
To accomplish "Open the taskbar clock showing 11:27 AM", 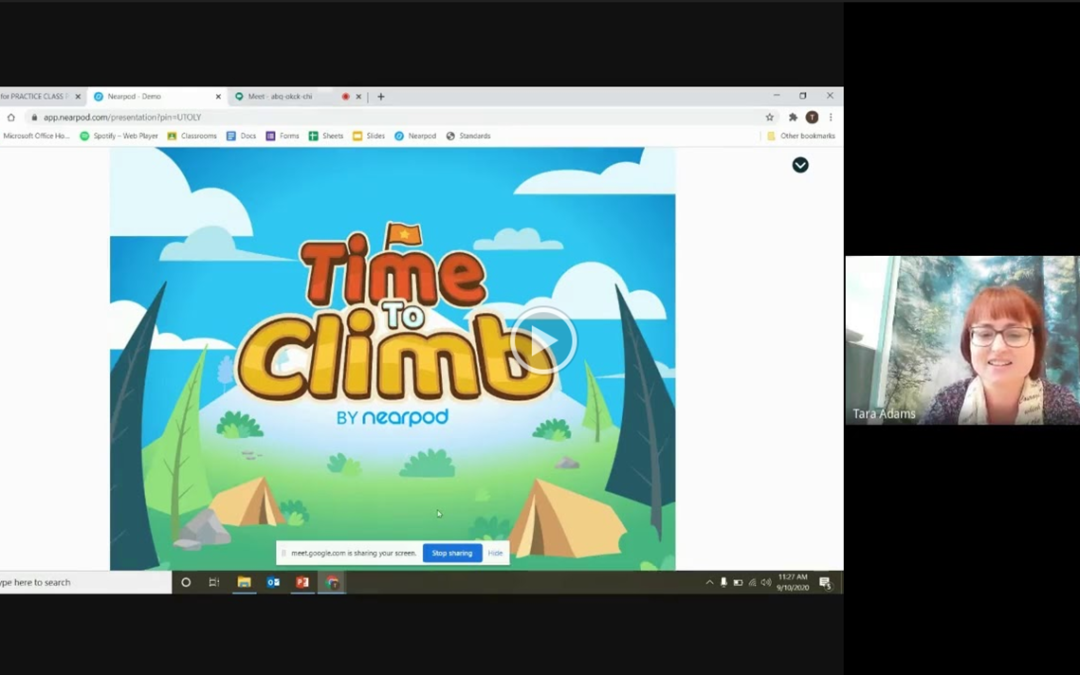I will tap(793, 582).
